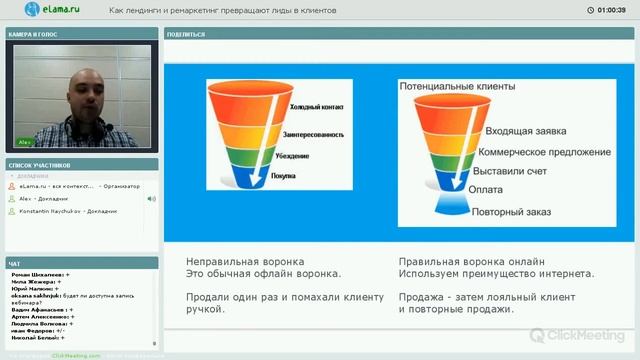Click the Потенциальные клиенты heading
The width and height of the screenshot is (640, 360).
457,86
